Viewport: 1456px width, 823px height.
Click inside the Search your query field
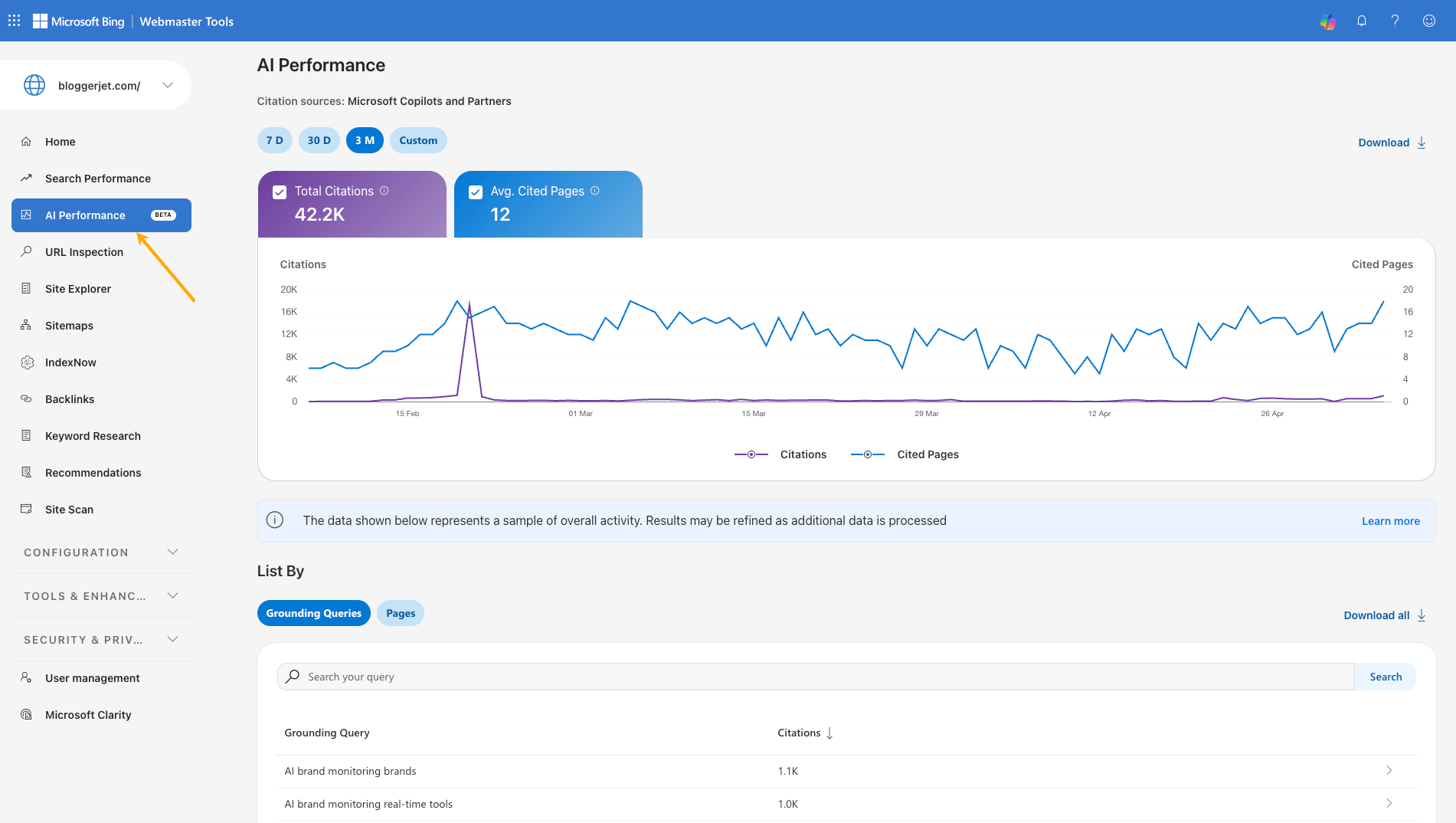pyautogui.click(x=816, y=677)
